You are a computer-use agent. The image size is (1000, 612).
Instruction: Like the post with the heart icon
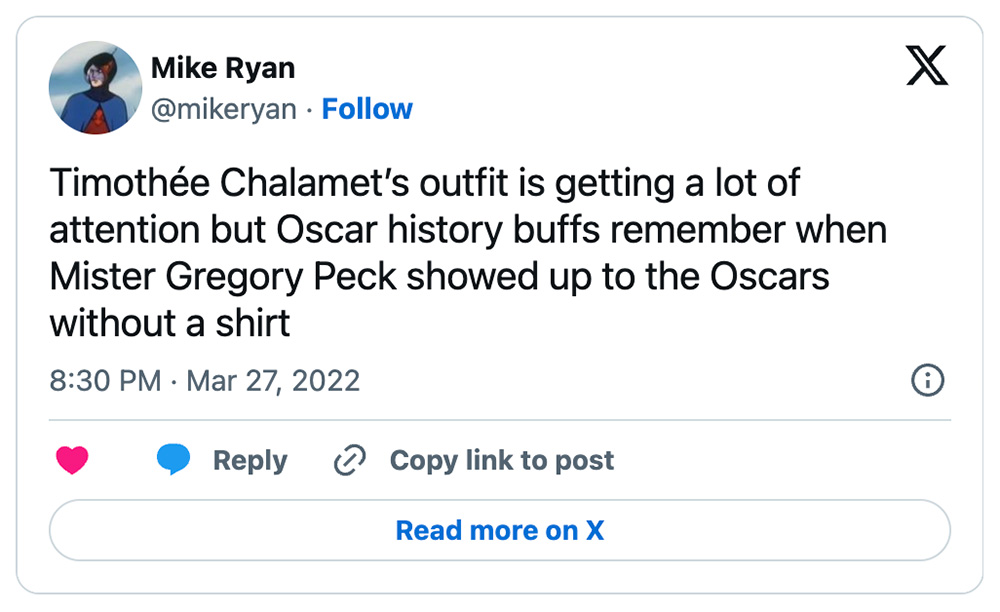point(72,460)
